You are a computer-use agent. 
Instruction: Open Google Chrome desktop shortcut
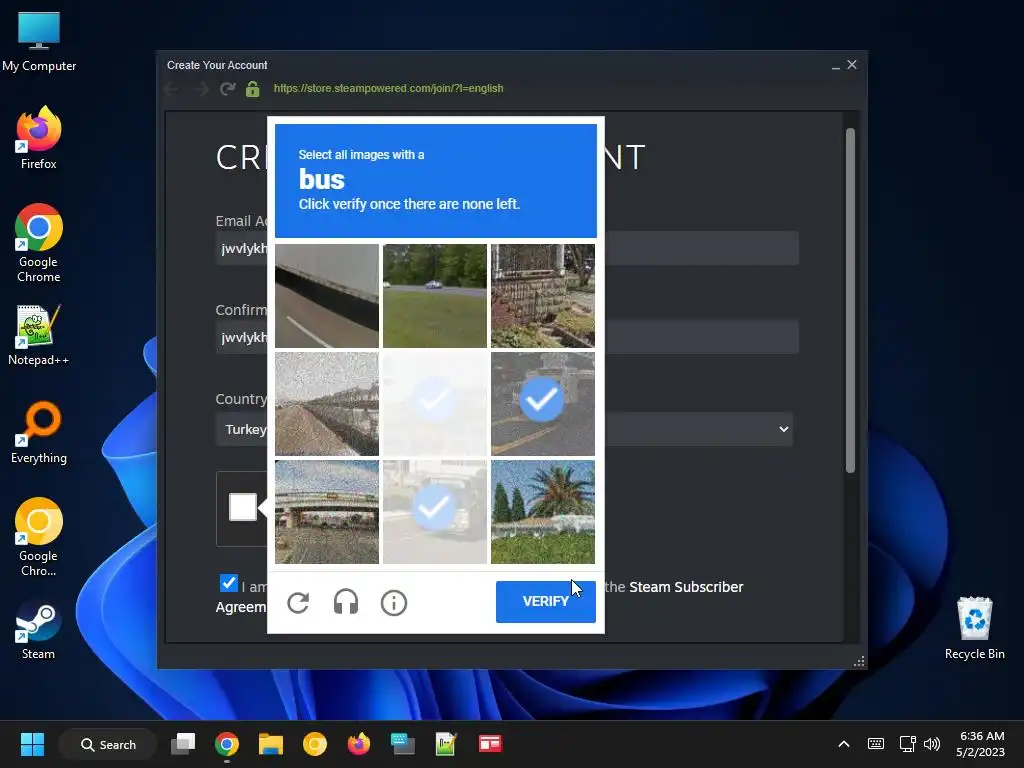[x=39, y=244]
